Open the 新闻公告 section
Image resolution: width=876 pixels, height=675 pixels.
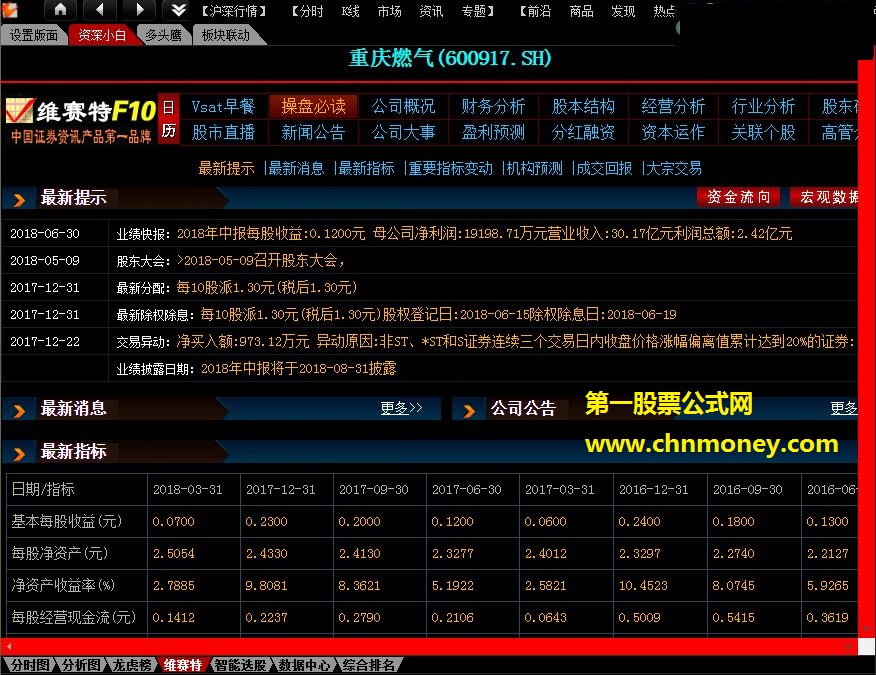click(x=313, y=132)
